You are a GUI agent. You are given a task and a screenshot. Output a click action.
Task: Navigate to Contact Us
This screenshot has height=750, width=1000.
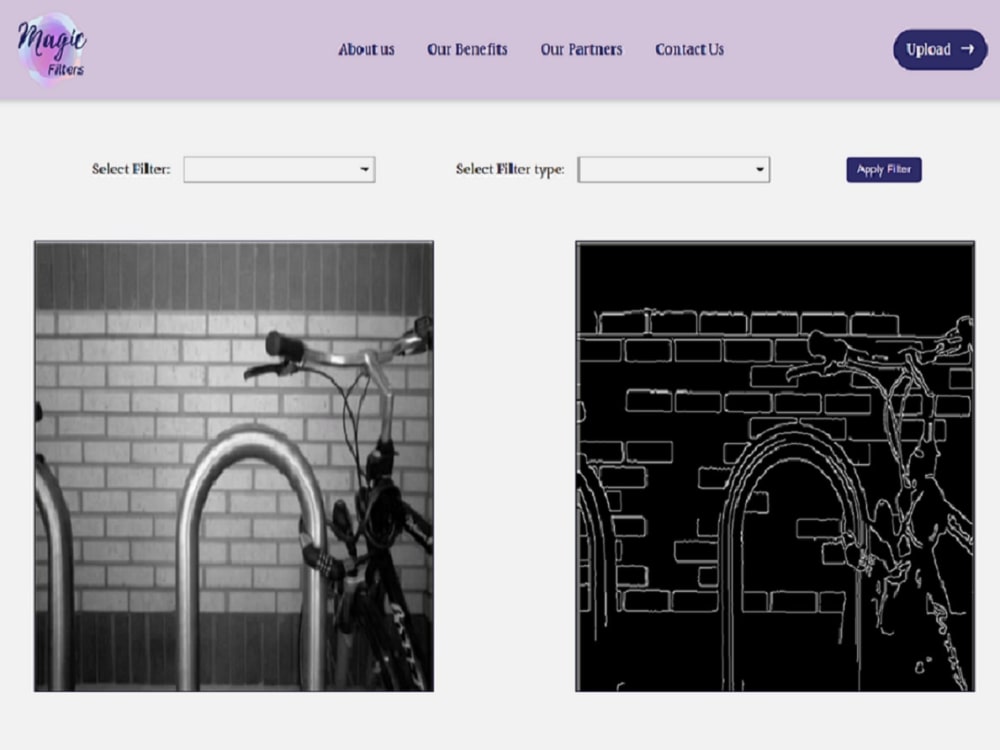pos(689,50)
